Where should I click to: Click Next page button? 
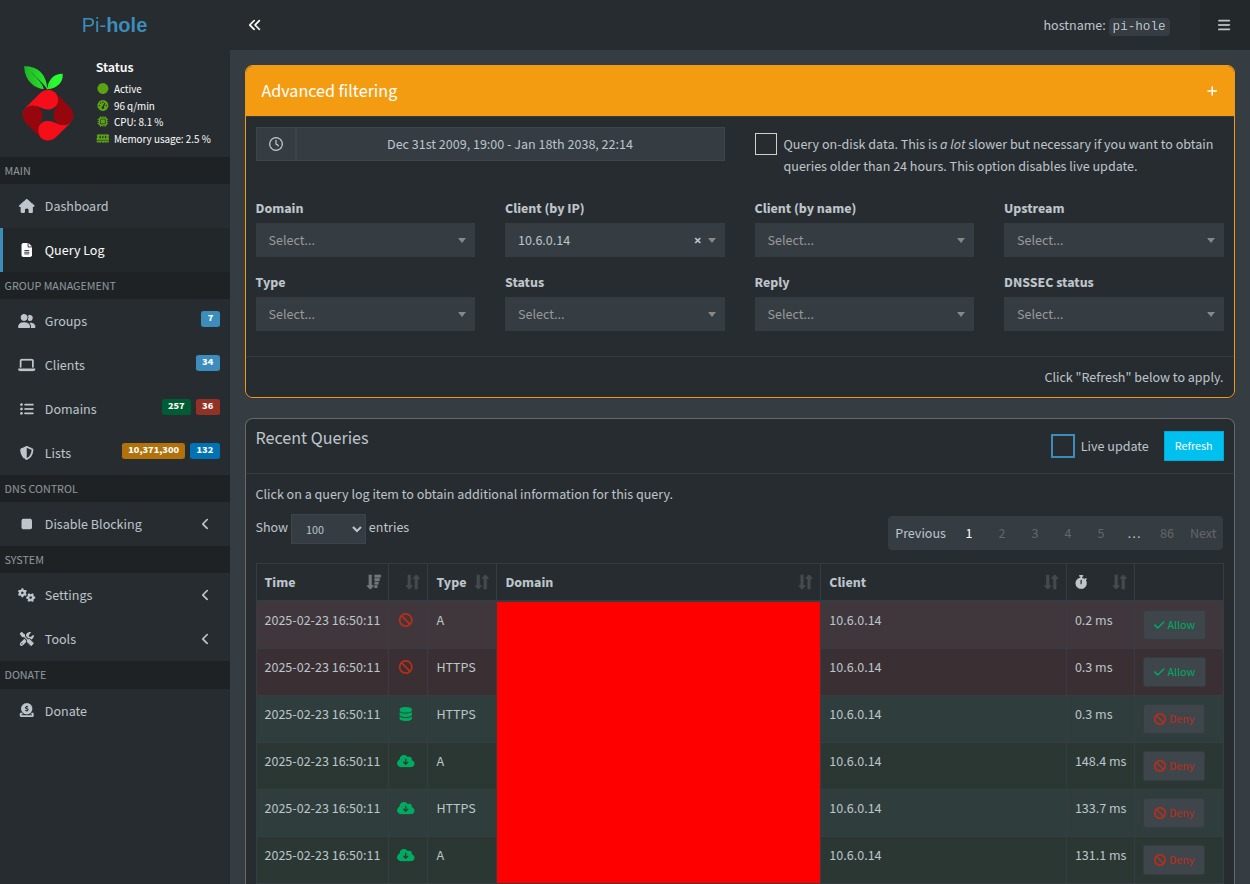click(1203, 533)
